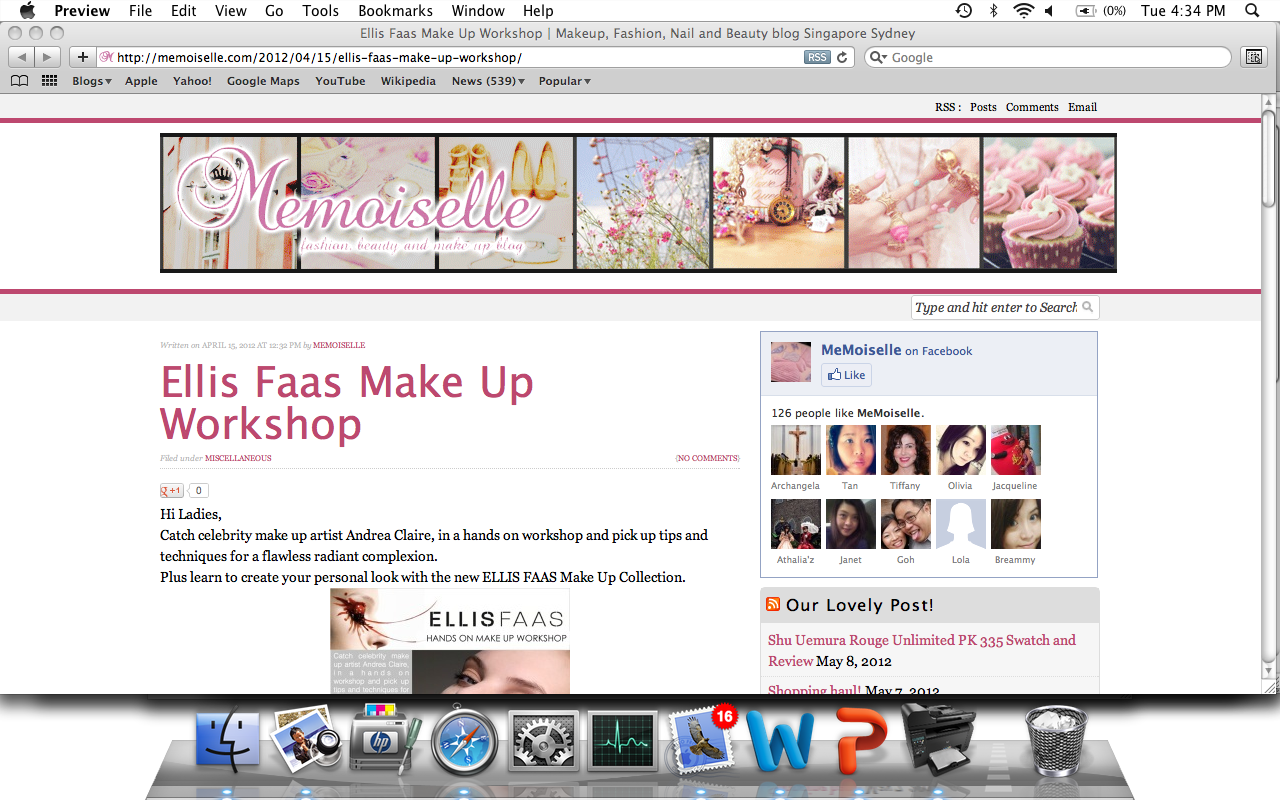Open the Trash in the Dock
1280x800 pixels.
pyautogui.click(x=1056, y=741)
